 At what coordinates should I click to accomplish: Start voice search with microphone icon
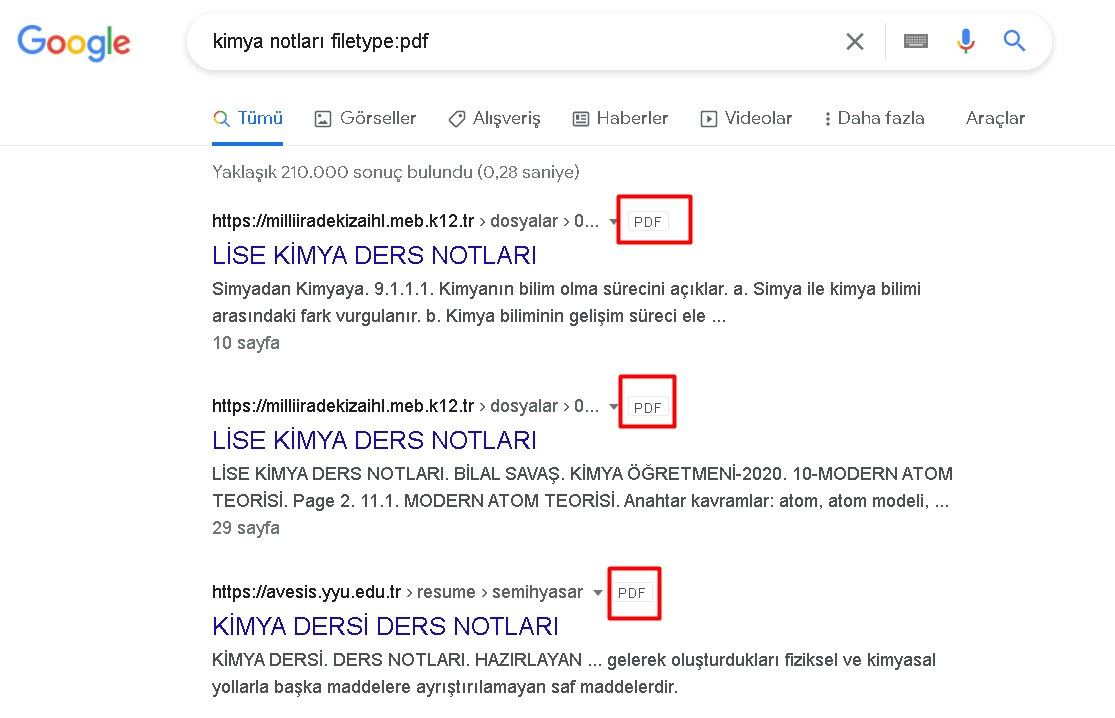click(x=965, y=41)
